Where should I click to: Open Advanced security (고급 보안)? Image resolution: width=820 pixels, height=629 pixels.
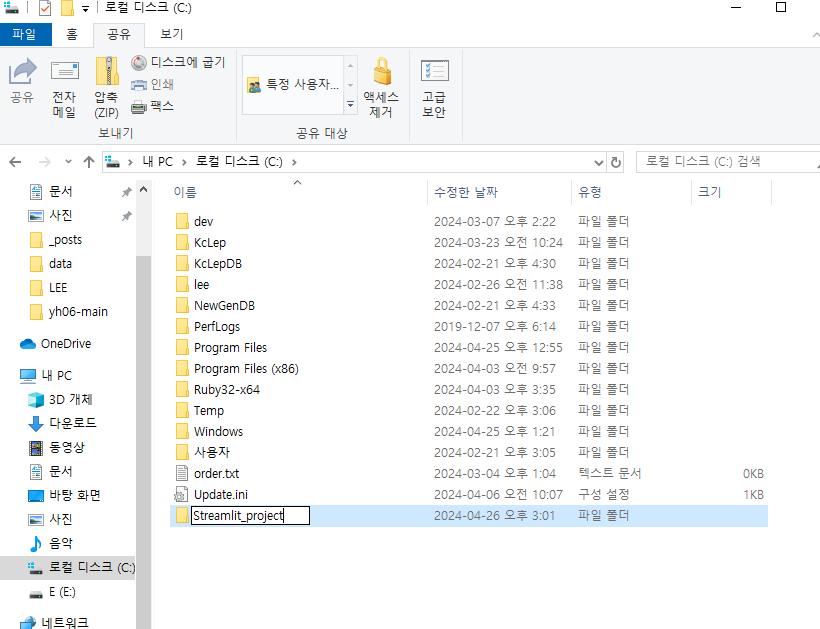click(x=434, y=87)
